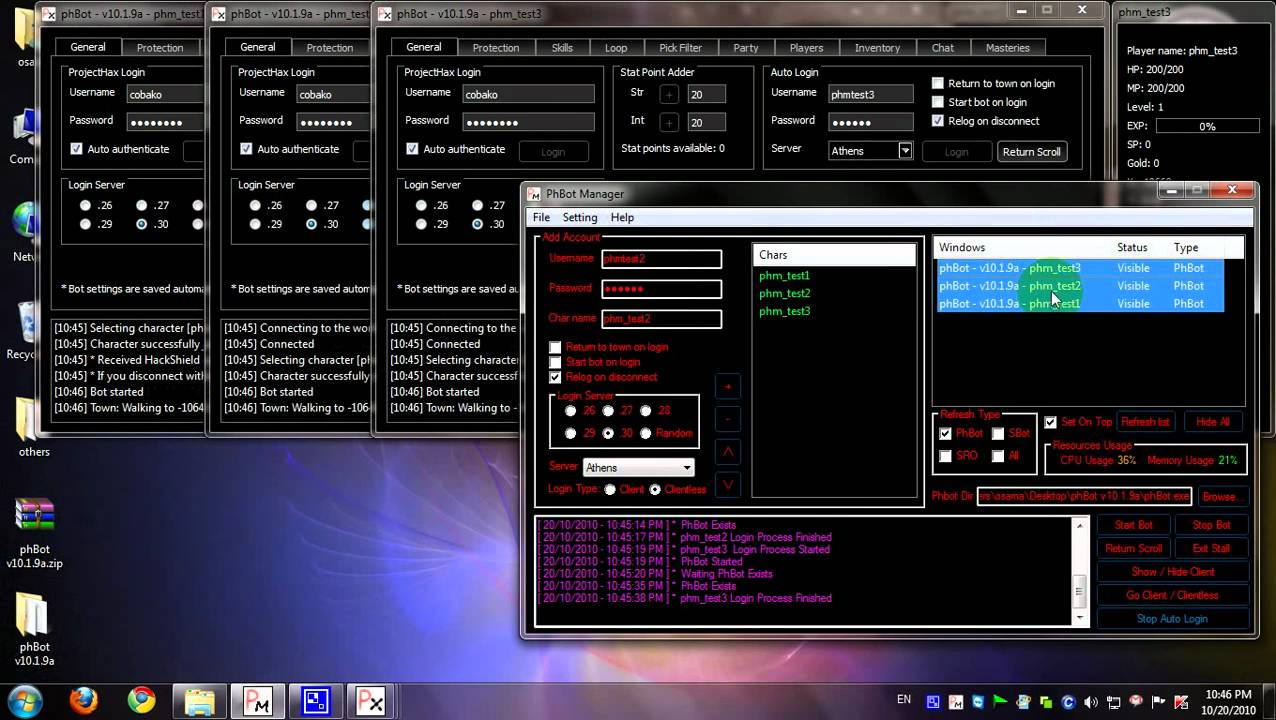Click the Int plus stat button
The image size is (1276, 720).
[669, 122]
